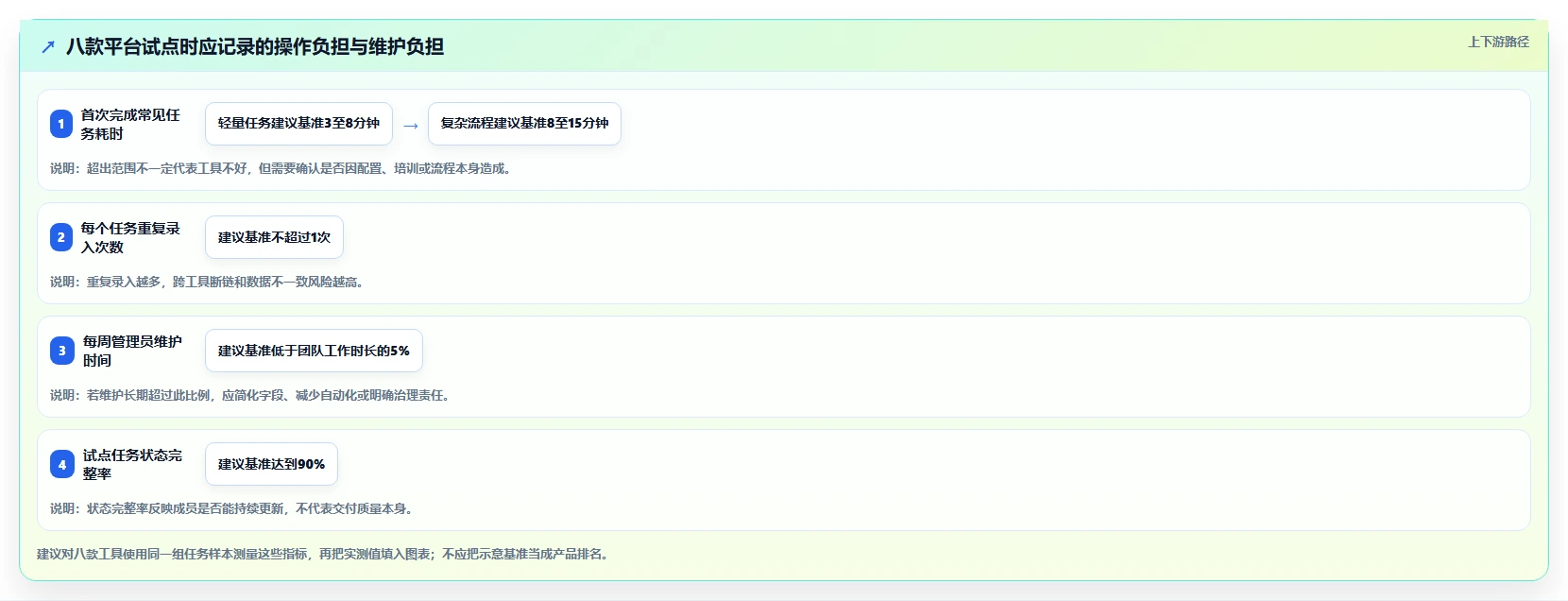Click the step 3 number badge
This screenshot has height=601, width=1568.
pyautogui.click(x=62, y=351)
